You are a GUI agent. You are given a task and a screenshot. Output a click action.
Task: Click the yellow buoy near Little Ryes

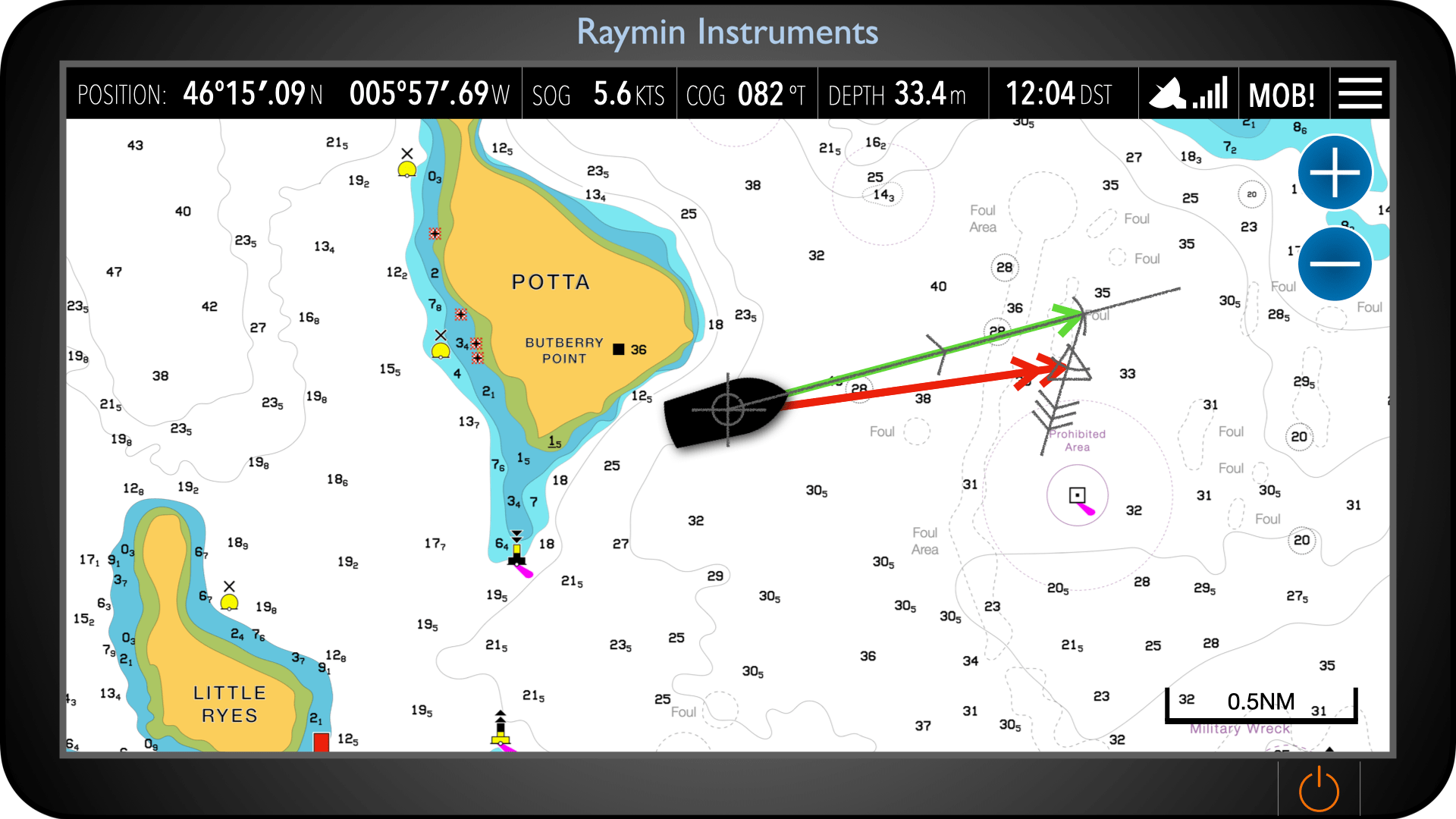coord(229,601)
